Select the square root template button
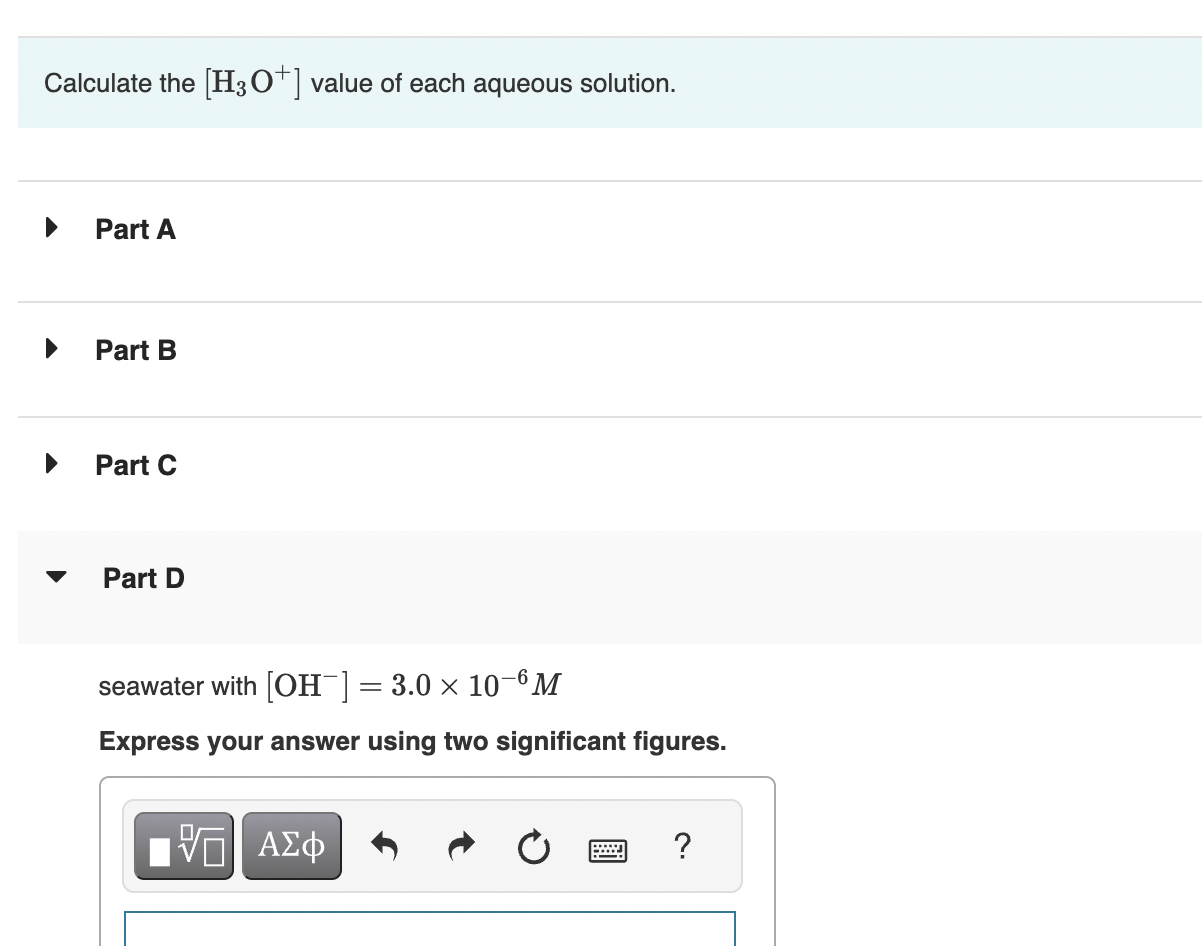The image size is (1202, 946). point(184,845)
